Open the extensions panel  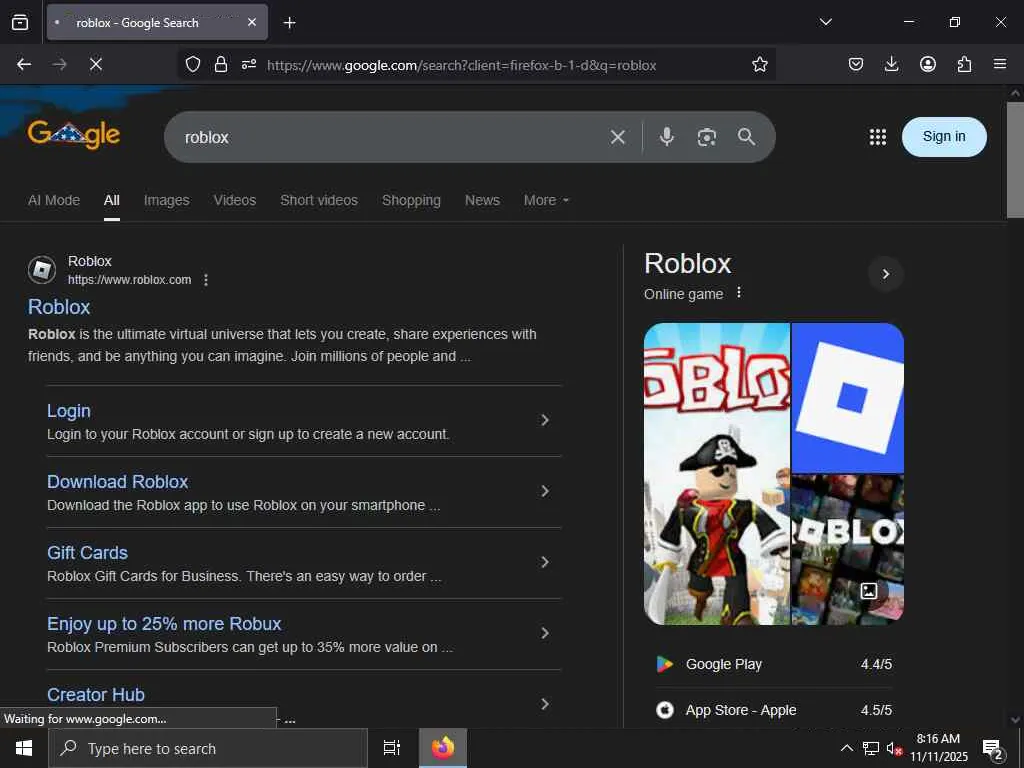964,64
